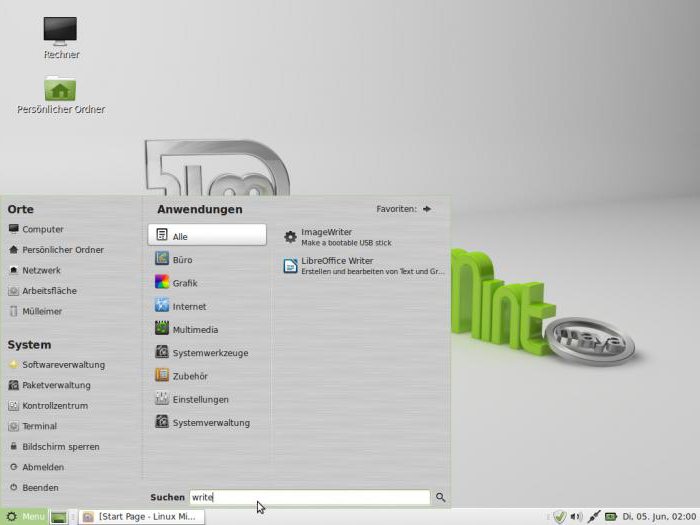Click the Menu button on panel
Image resolution: width=700 pixels, height=525 pixels.
[25, 517]
